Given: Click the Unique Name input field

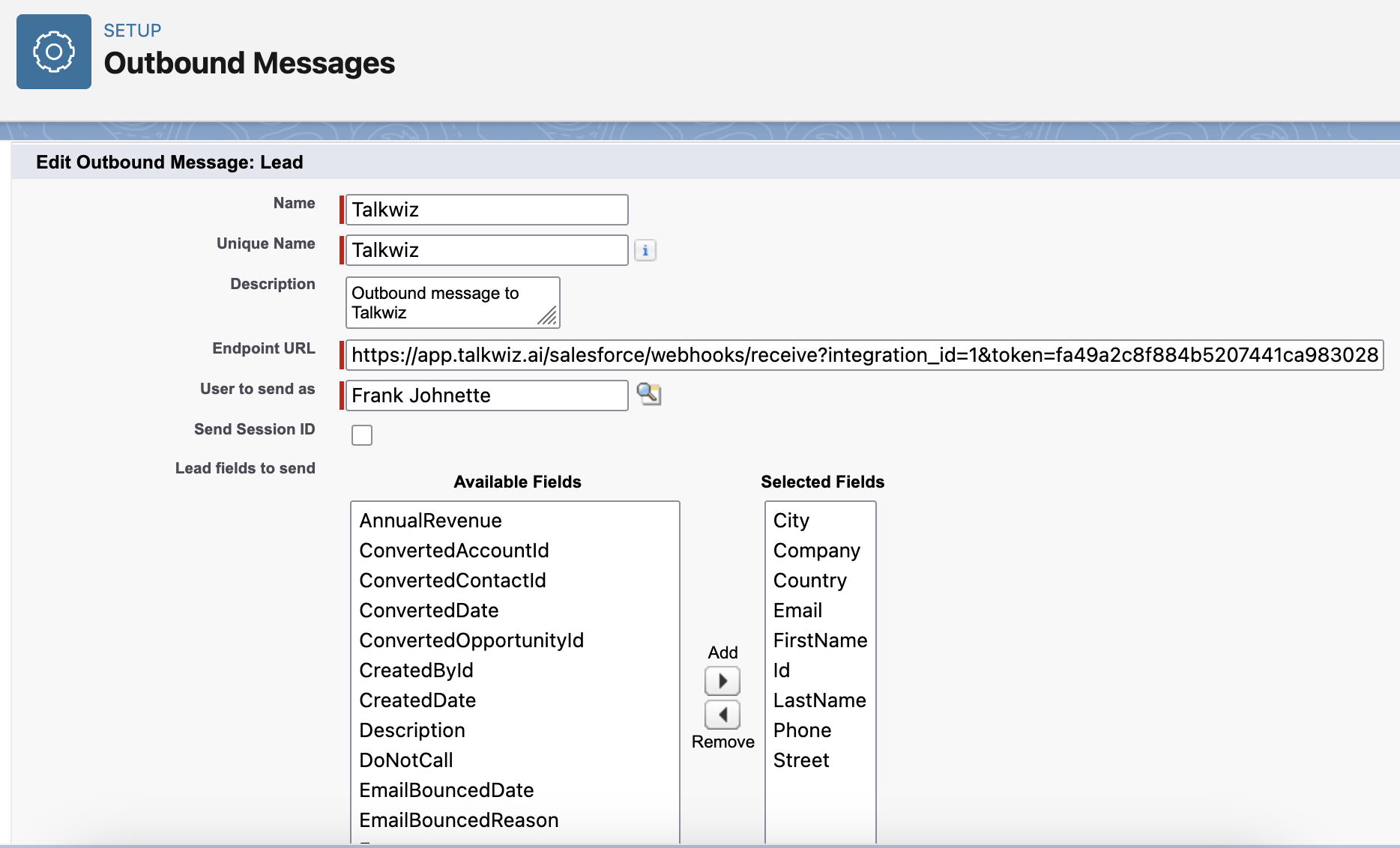Looking at the screenshot, I should click(486, 250).
